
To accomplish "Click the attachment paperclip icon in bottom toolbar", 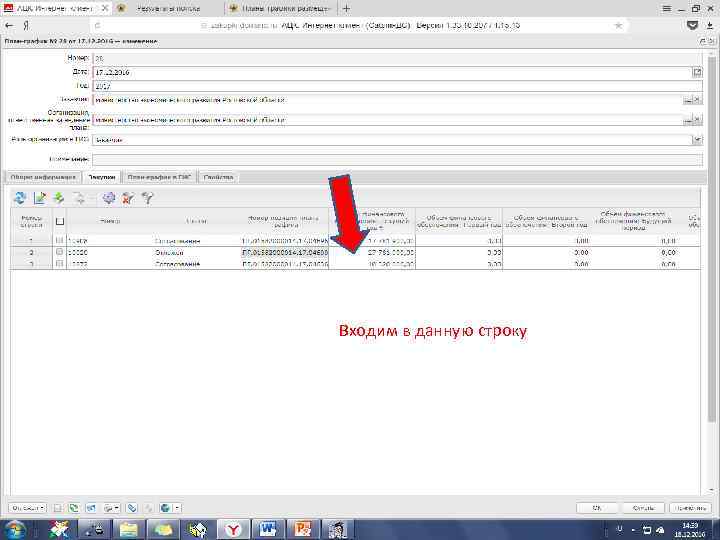I will [132, 508].
